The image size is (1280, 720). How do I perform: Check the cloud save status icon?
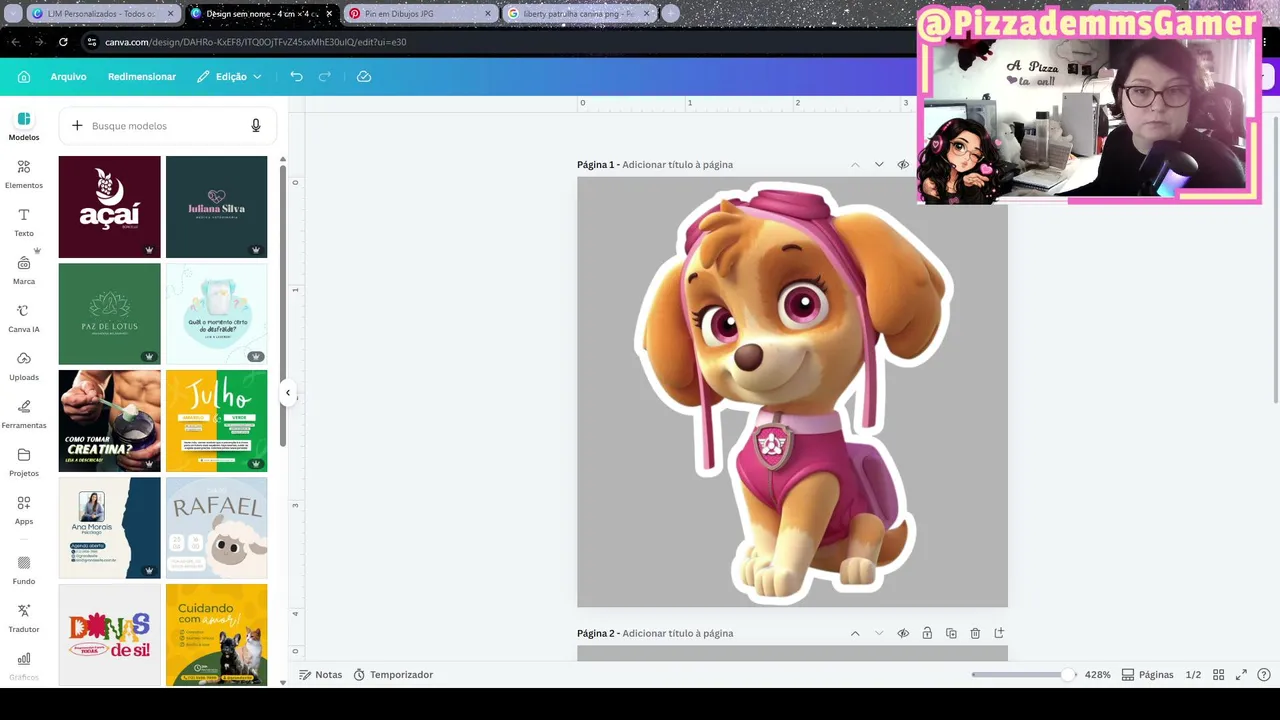pos(364,77)
